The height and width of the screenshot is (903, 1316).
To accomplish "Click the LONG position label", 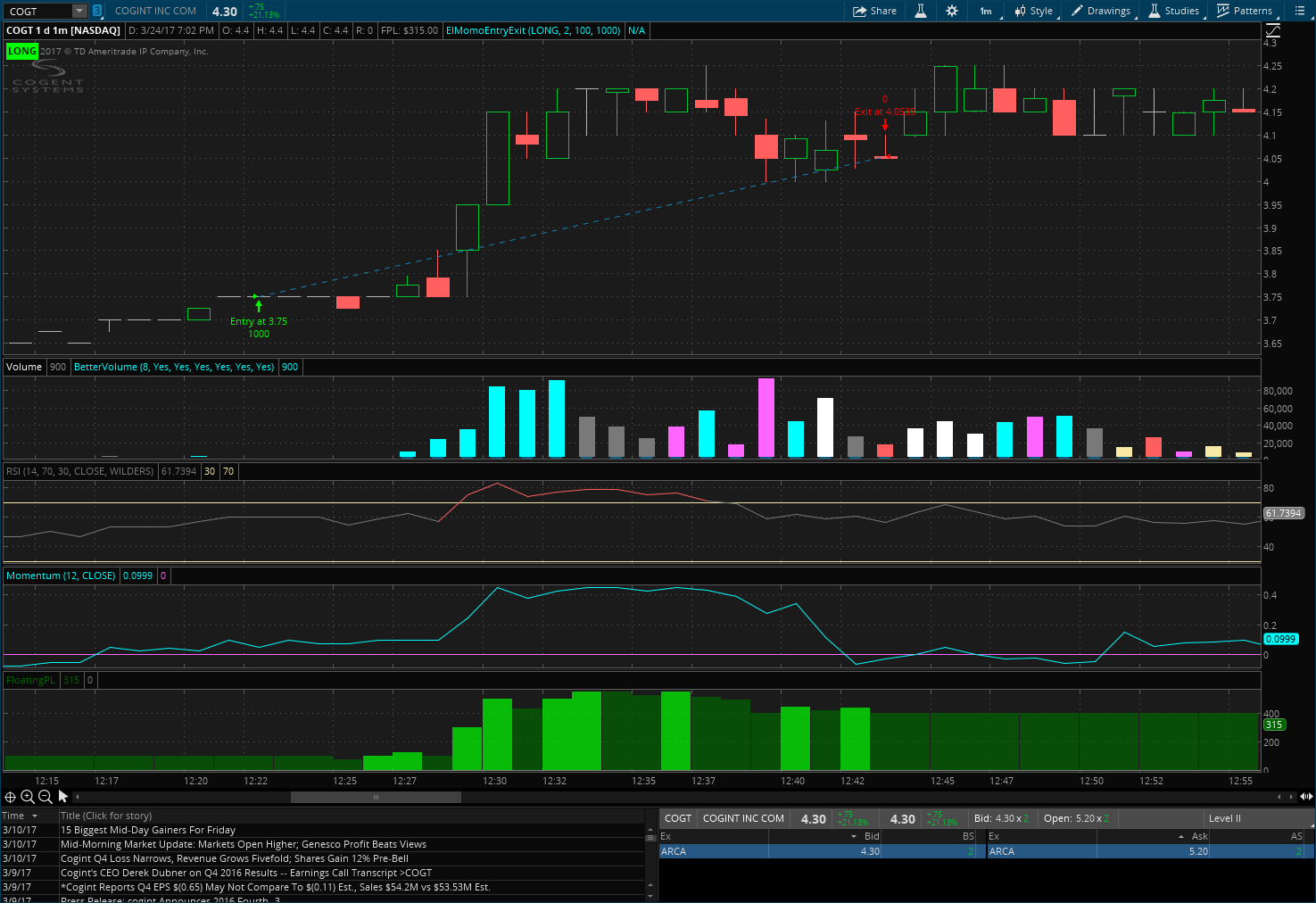I will coord(22,51).
